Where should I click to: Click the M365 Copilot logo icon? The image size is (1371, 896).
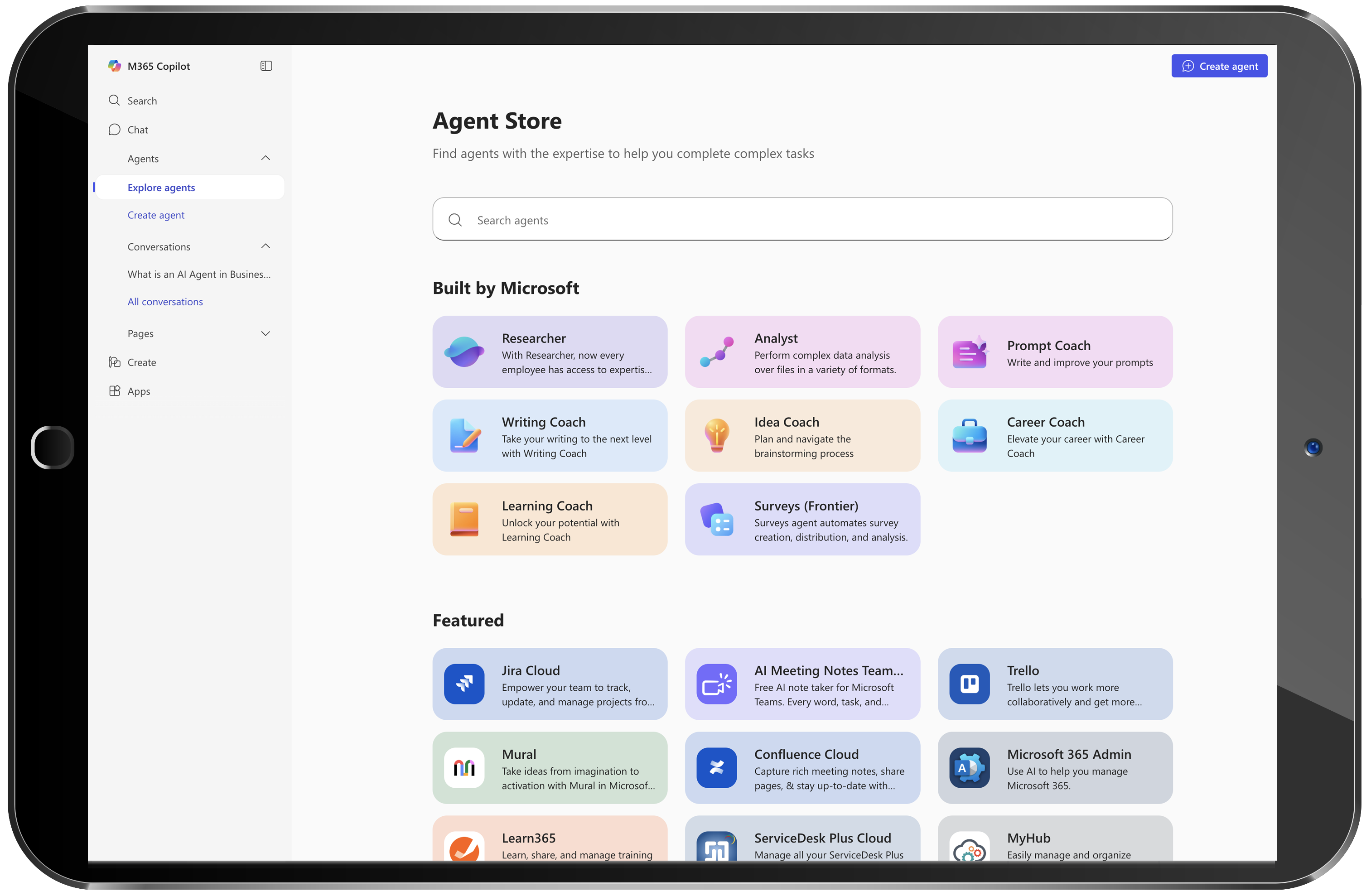point(115,66)
